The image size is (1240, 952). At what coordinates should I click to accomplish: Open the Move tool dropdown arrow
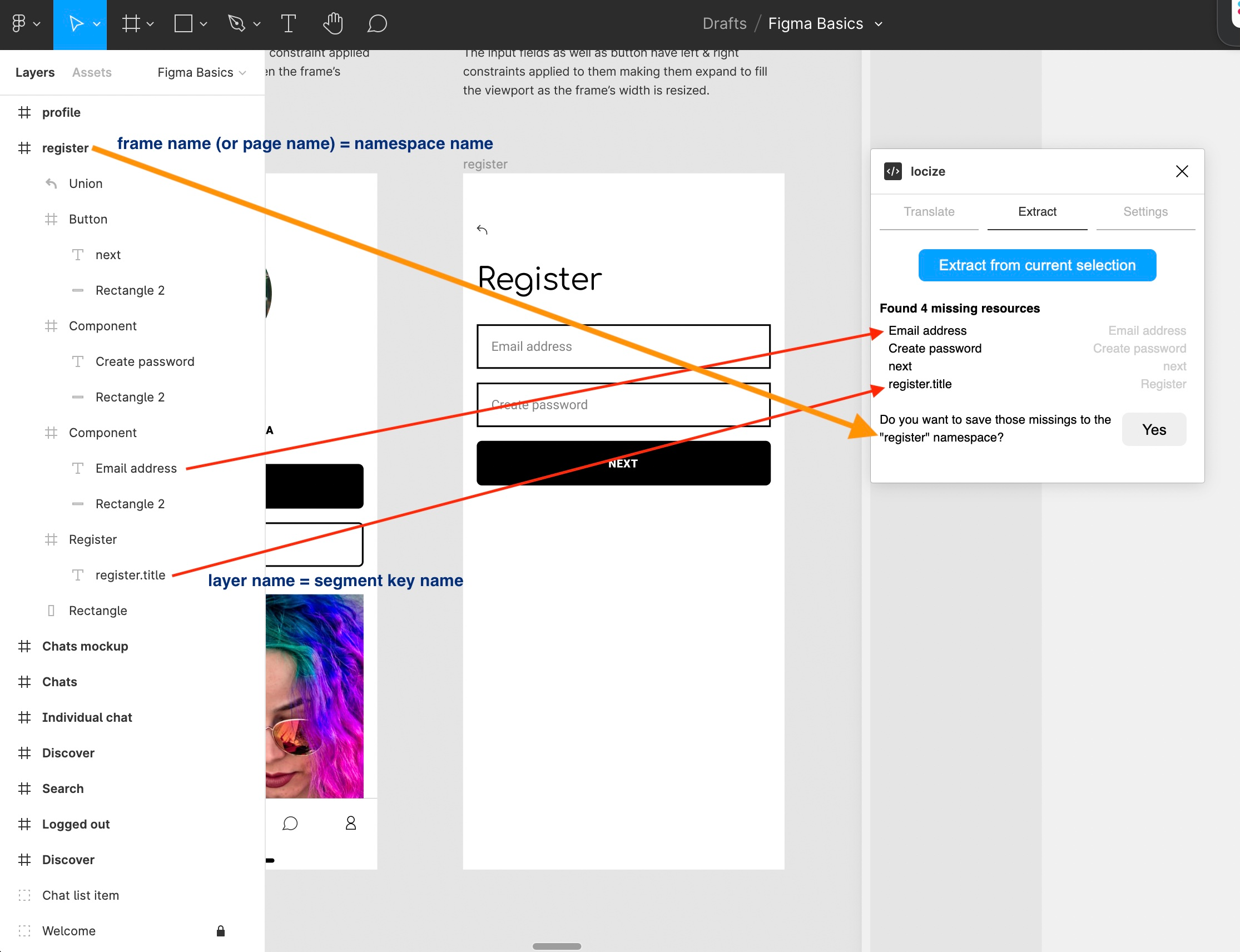(96, 24)
